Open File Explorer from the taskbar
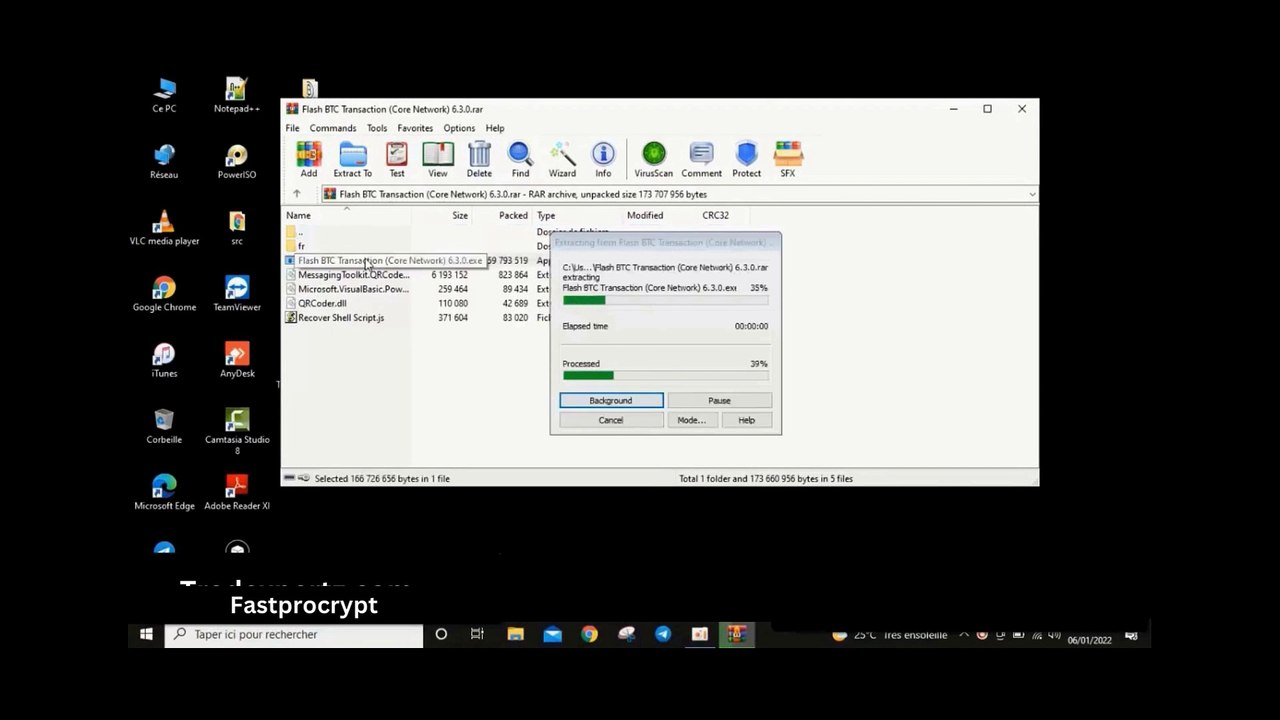Viewport: 1280px width, 720px height. (x=515, y=634)
